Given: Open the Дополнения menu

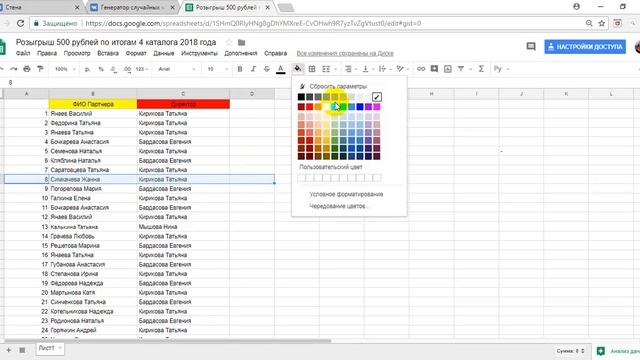Looking at the screenshot, I should (241, 53).
